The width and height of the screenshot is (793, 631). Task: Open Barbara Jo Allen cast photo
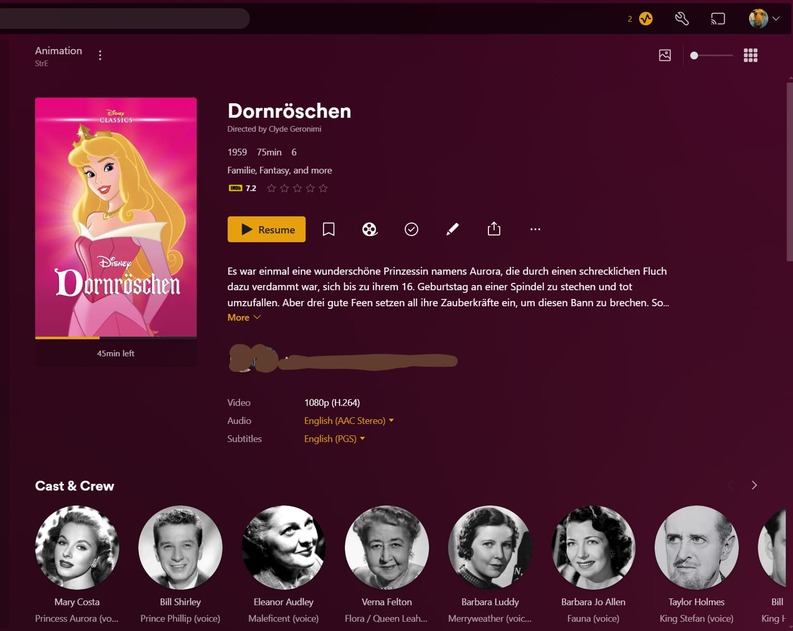593,548
